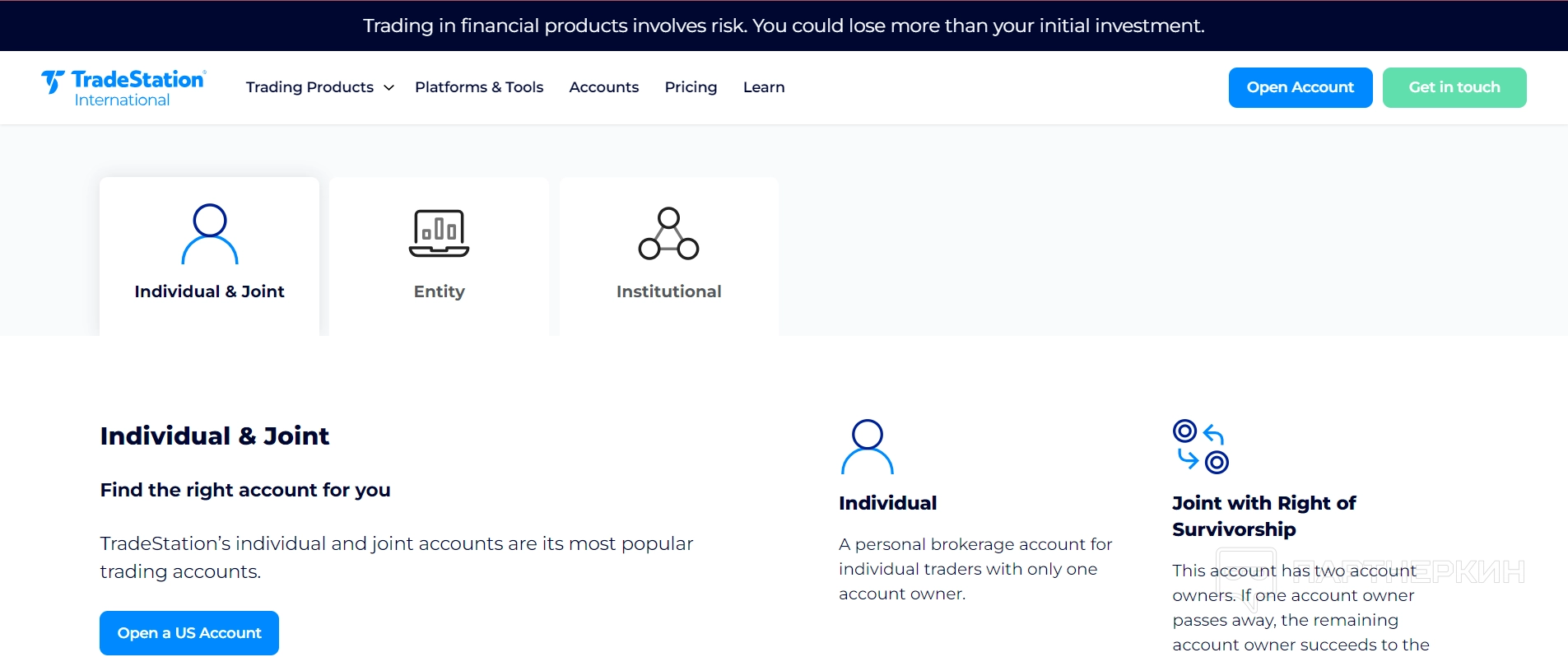Click the risk warning banner text
Image resolution: width=1568 pixels, height=657 pixels.
click(x=784, y=26)
